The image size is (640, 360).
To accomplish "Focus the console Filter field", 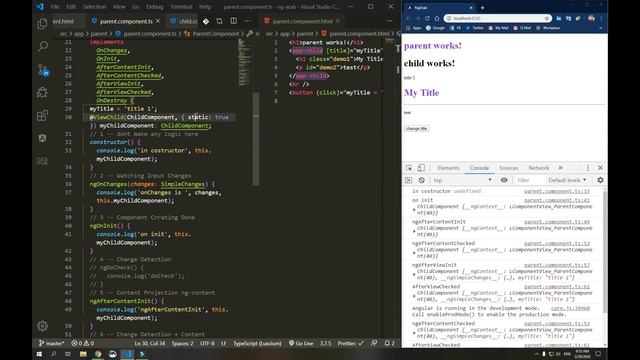I will point(529,180).
